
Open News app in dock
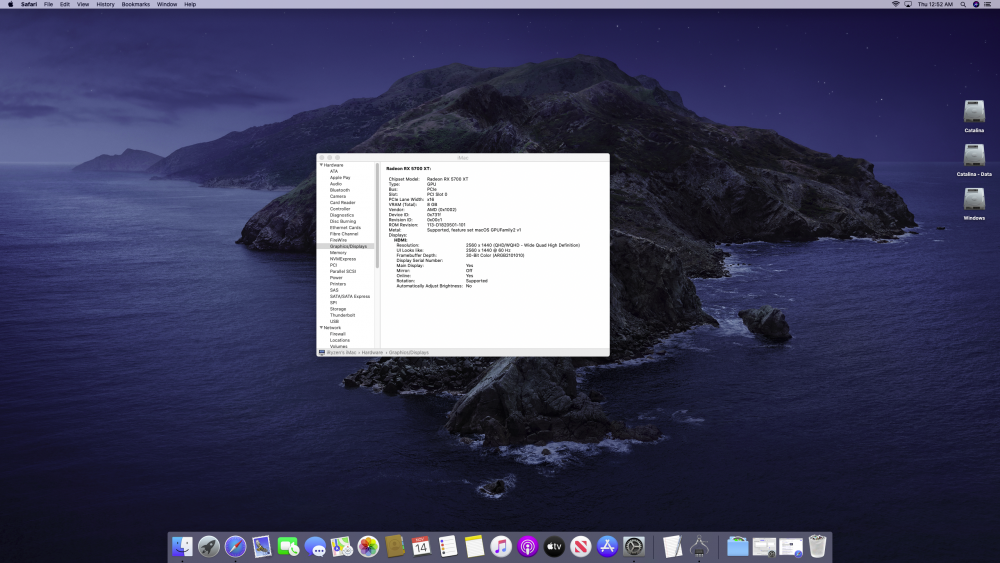(580, 546)
